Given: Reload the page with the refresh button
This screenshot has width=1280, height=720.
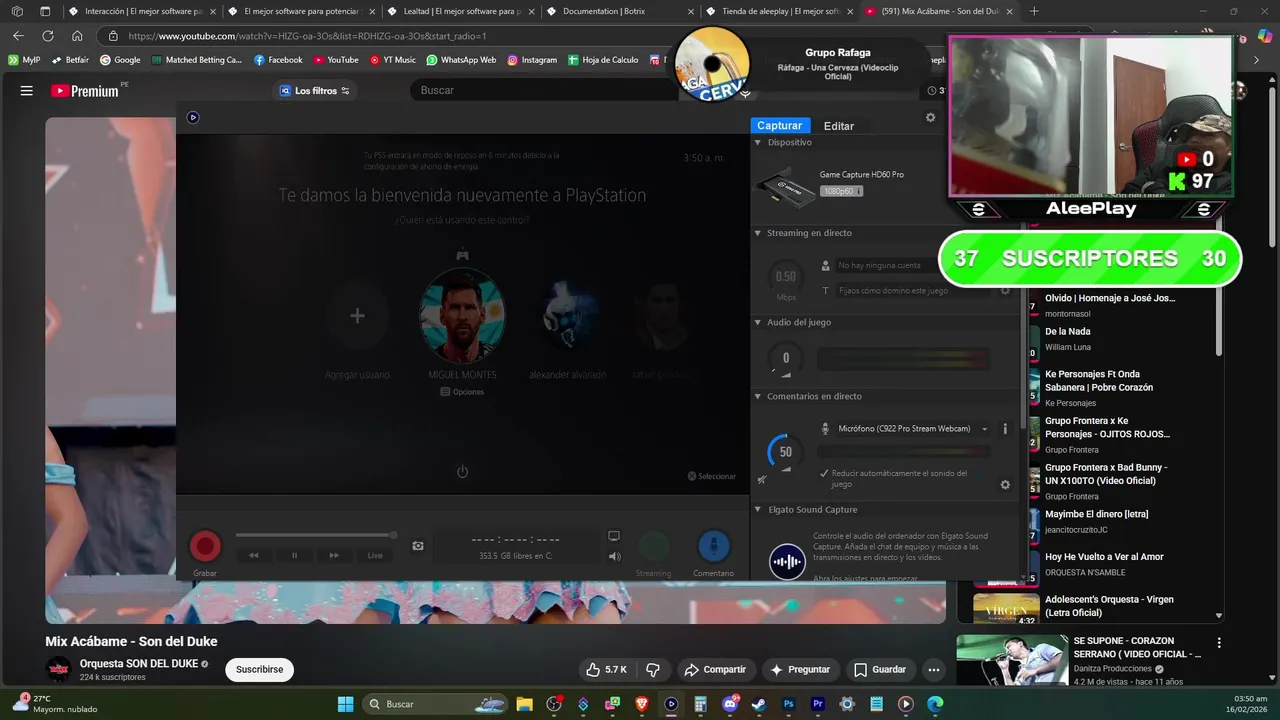Looking at the screenshot, I should tap(47, 36).
